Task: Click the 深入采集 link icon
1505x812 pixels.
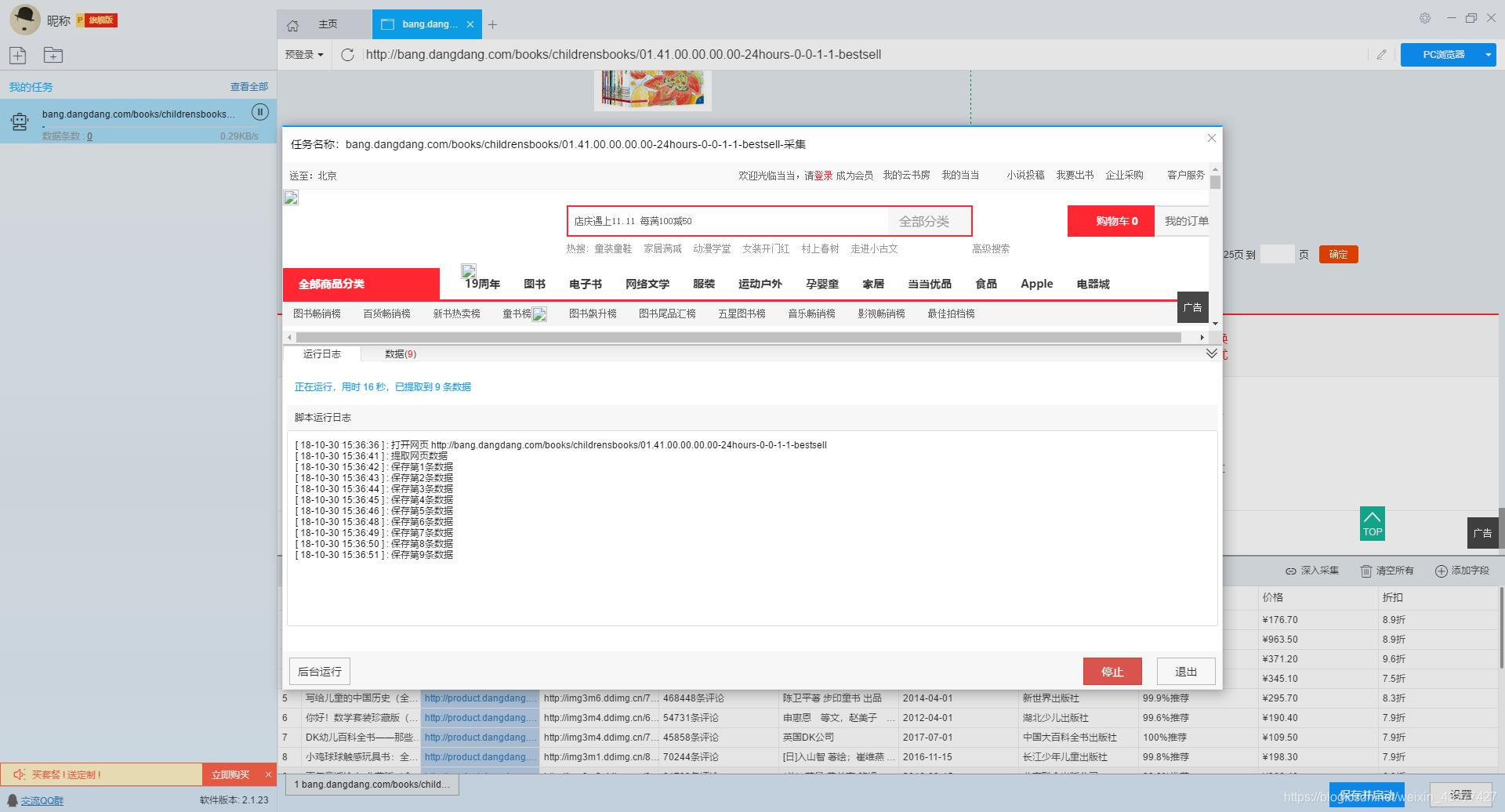Action: pos(1311,571)
